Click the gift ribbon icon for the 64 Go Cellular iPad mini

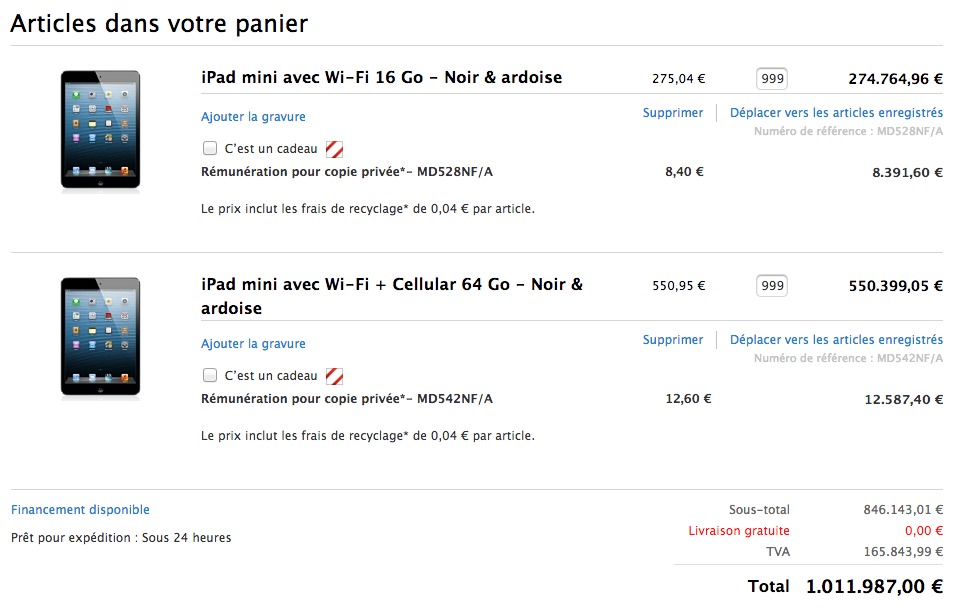click(334, 376)
